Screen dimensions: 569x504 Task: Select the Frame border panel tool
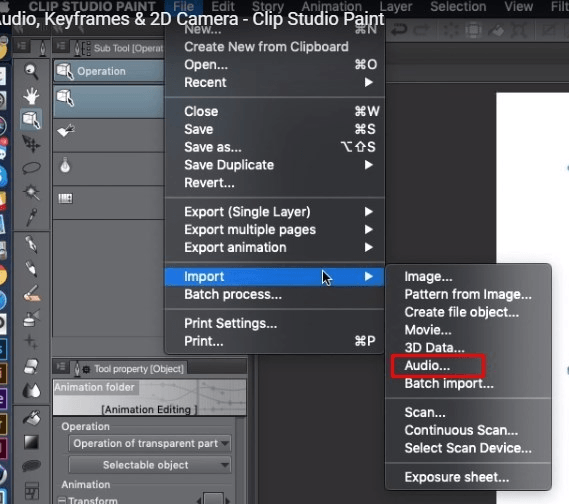(x=31, y=491)
